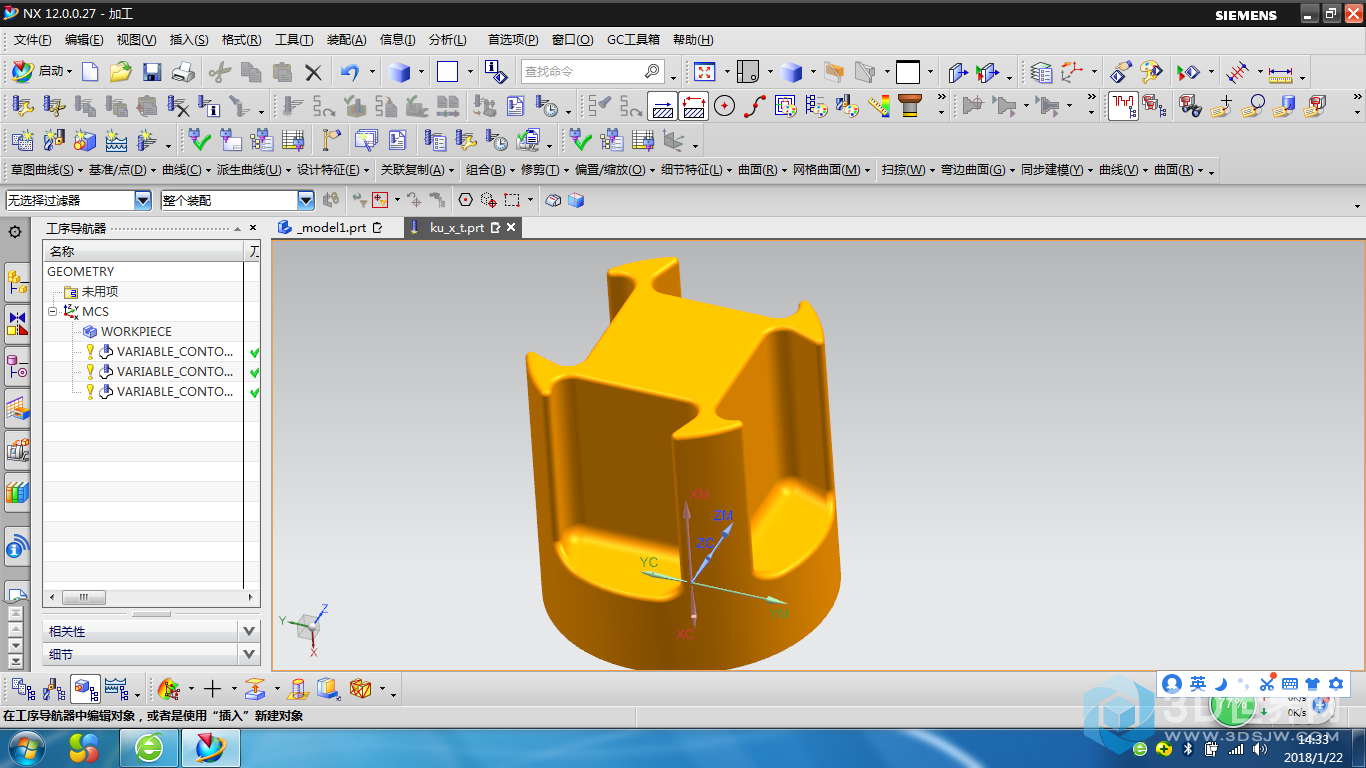The height and width of the screenshot is (768, 1366).
Task: Click the New file icon
Action: [90, 72]
